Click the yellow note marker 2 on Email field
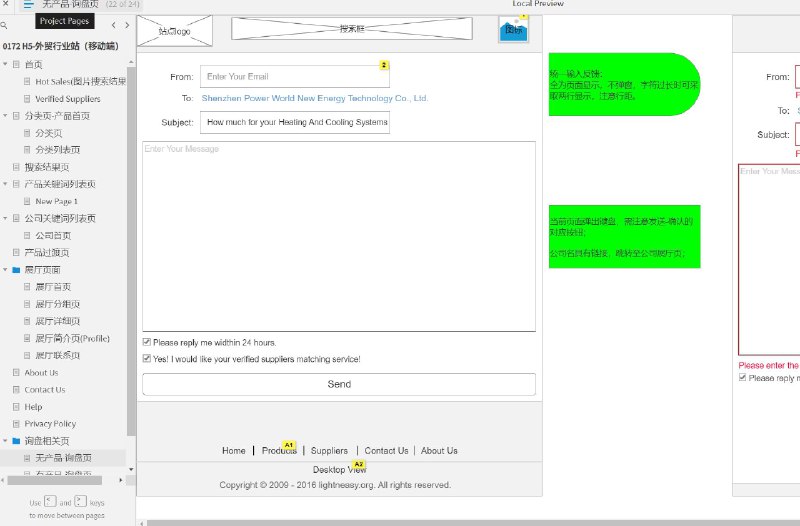Screen dimensions: 800x526 coord(384,65)
